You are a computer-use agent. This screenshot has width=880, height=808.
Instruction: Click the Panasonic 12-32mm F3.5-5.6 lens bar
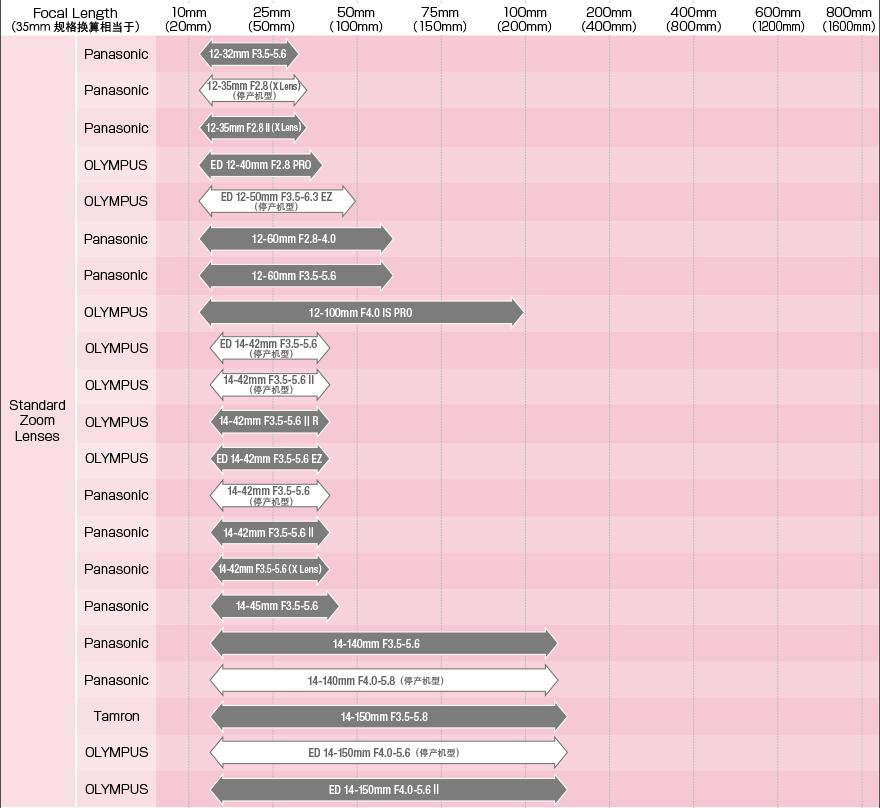pos(249,54)
